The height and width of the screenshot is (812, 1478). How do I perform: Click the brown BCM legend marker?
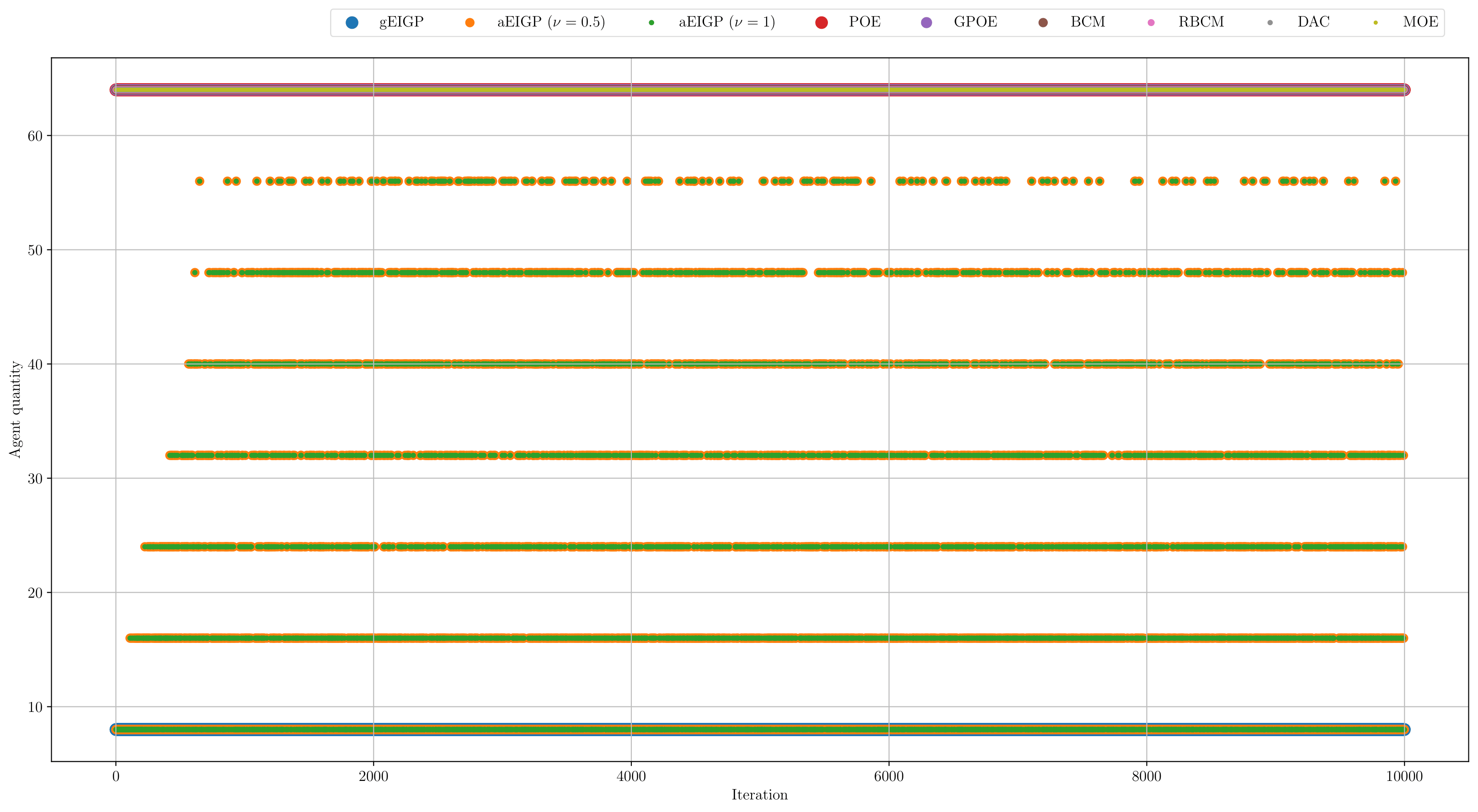click(1043, 22)
